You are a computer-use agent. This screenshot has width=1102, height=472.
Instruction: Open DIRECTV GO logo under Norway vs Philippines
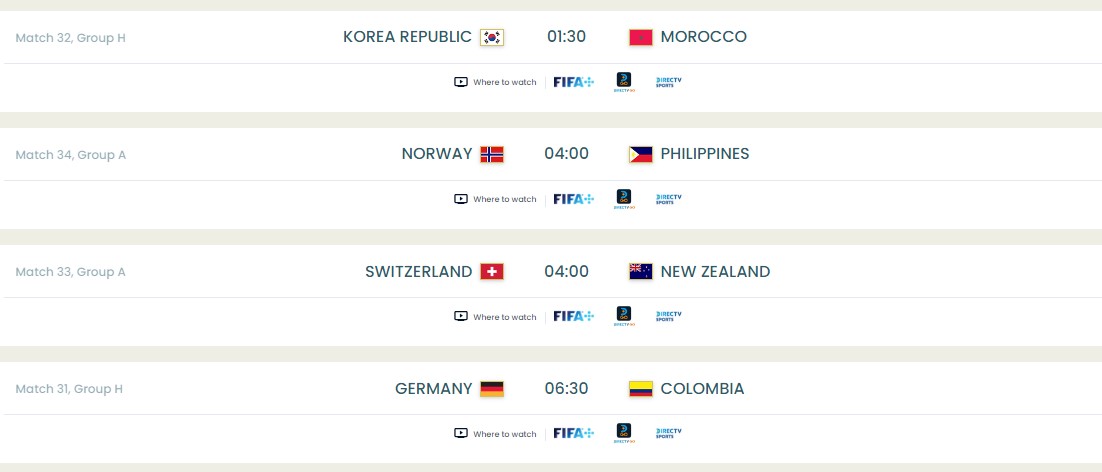pos(623,199)
